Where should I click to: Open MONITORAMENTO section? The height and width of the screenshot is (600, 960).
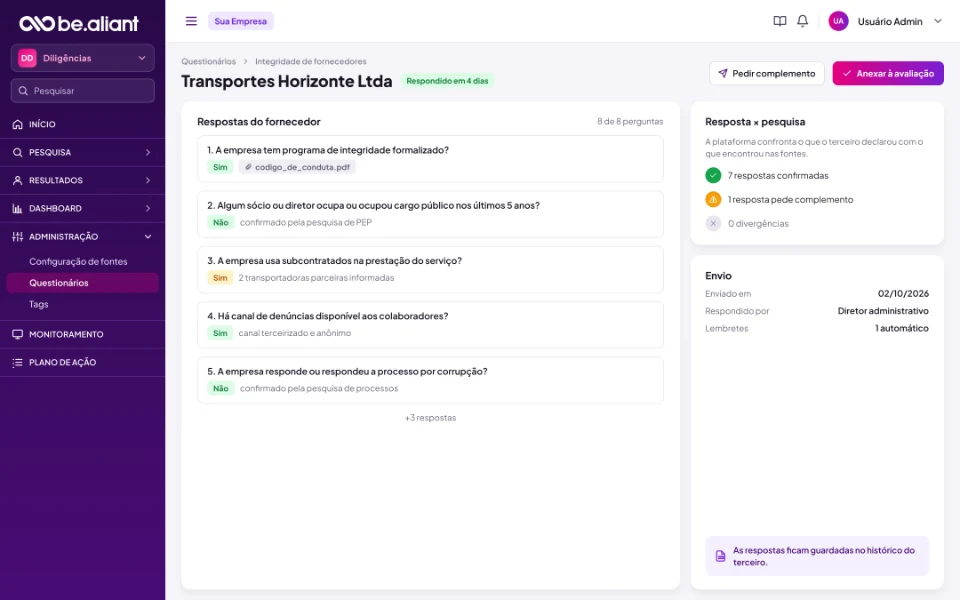pos(82,335)
